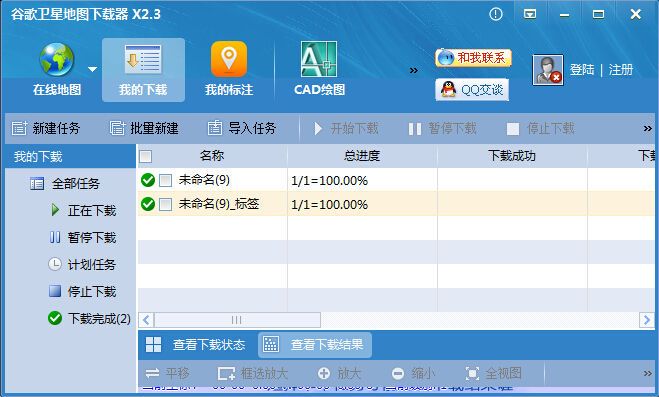Click the info exclamation icon in title bar
This screenshot has height=397, width=659.
(x=496, y=14)
